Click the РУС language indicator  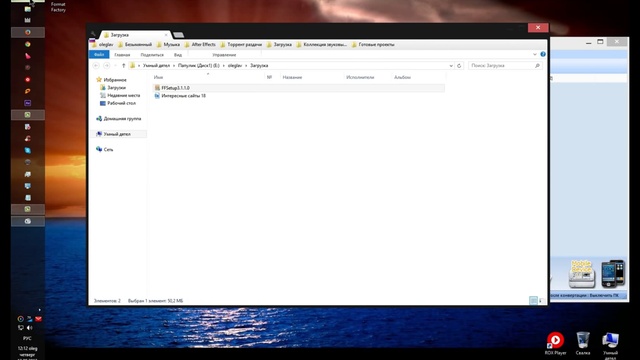coord(27,338)
